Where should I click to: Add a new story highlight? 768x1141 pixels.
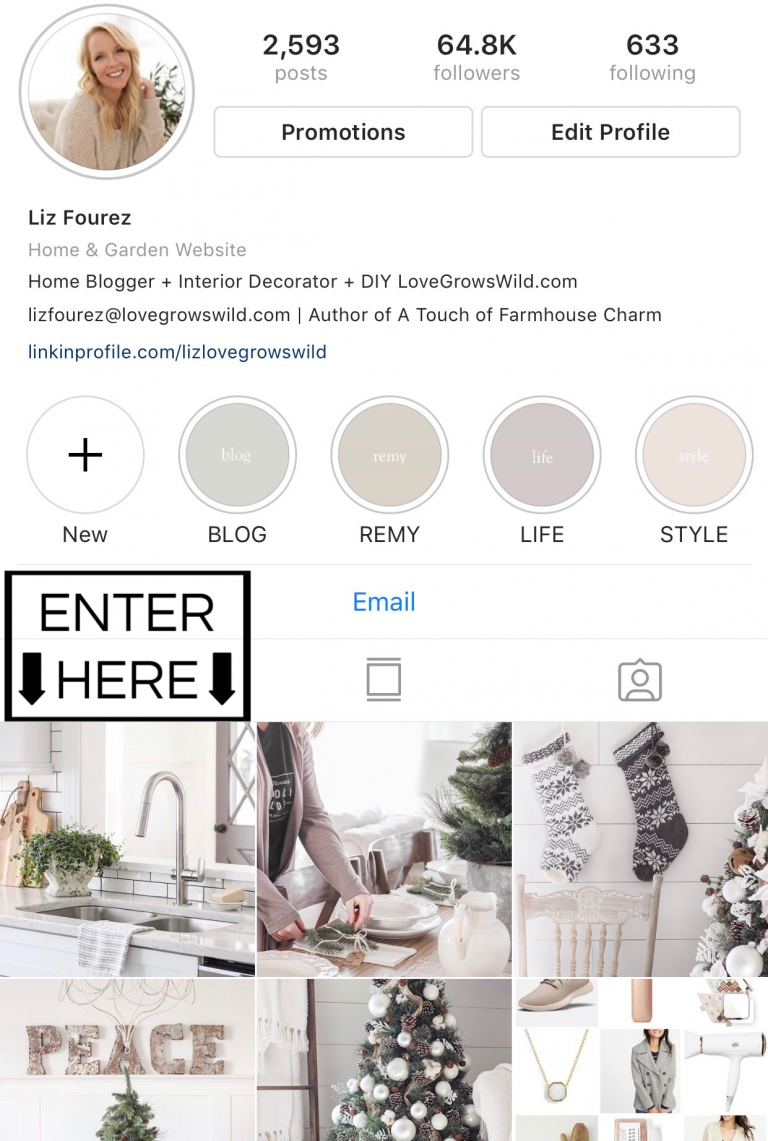coord(85,455)
